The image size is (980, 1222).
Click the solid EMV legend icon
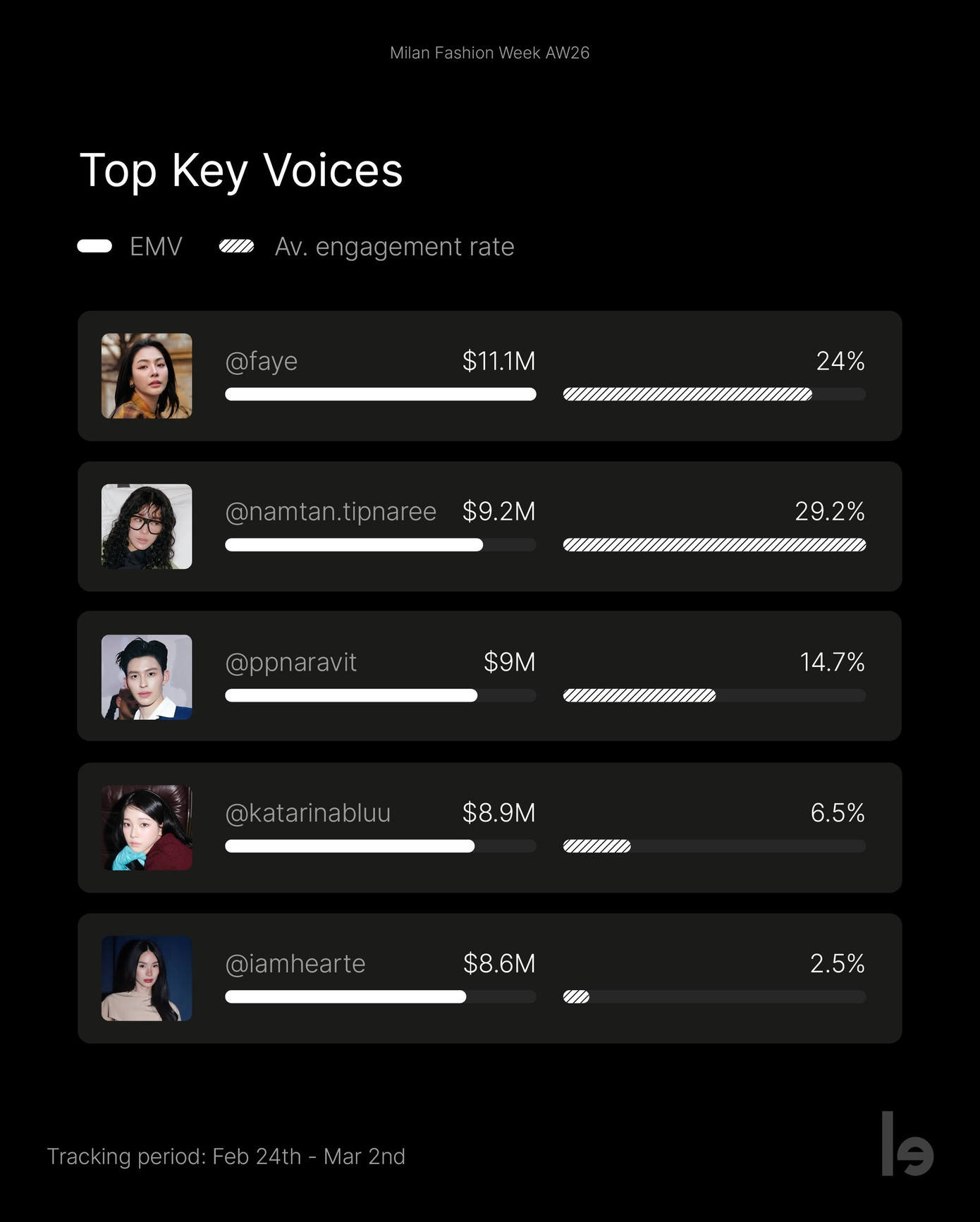tap(94, 246)
